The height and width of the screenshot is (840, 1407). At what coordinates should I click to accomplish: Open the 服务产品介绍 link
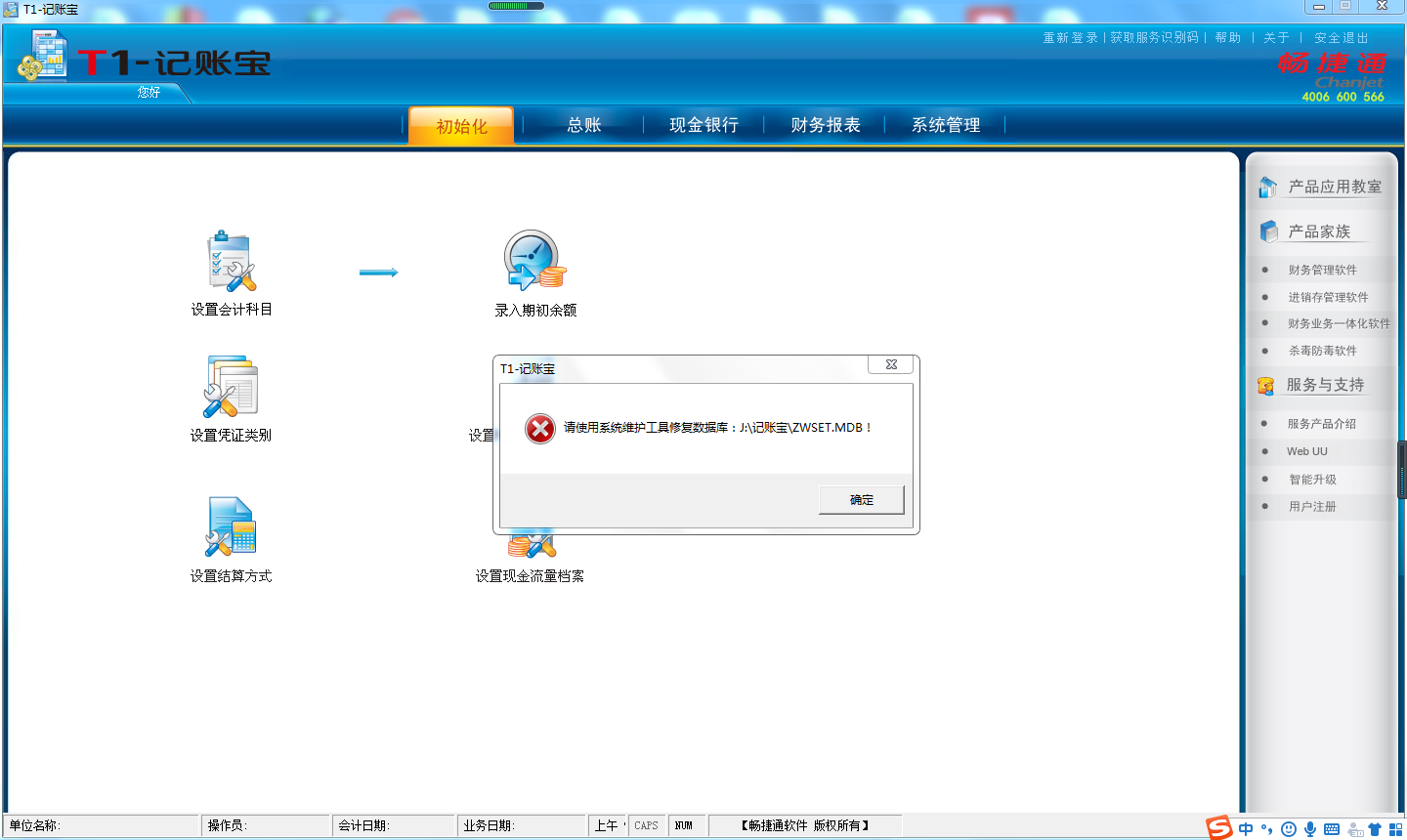(x=1321, y=424)
